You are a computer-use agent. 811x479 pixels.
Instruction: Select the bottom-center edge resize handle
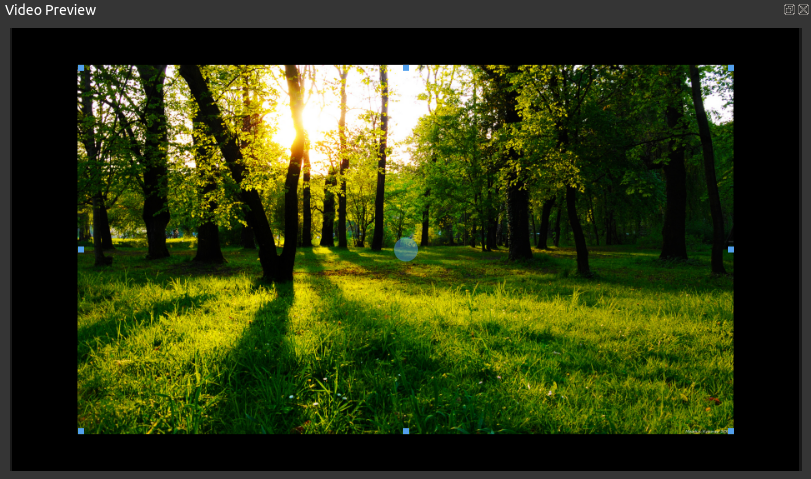[x=406, y=431]
